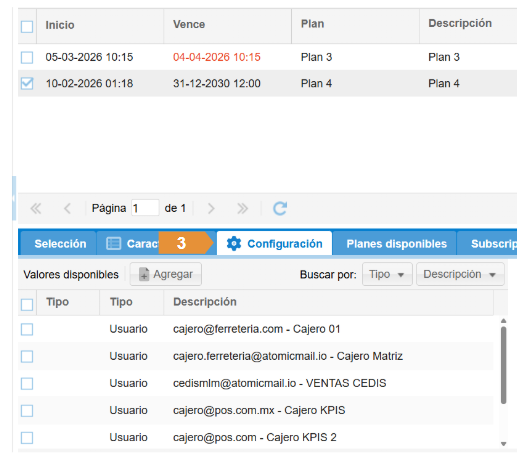The height and width of the screenshot is (470, 517).
Task: Go to the previous page arrow
Action: (x=67, y=209)
